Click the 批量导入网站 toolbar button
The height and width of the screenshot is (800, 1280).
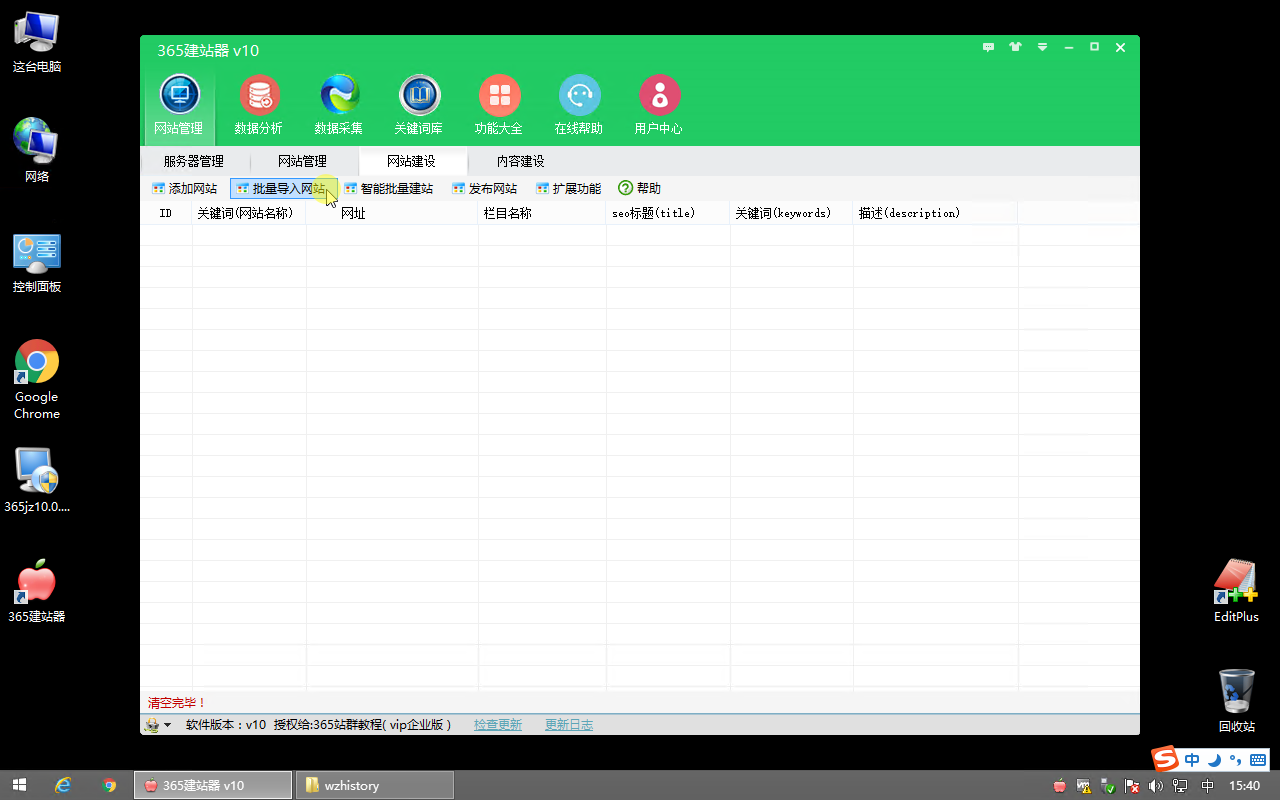tap(283, 188)
